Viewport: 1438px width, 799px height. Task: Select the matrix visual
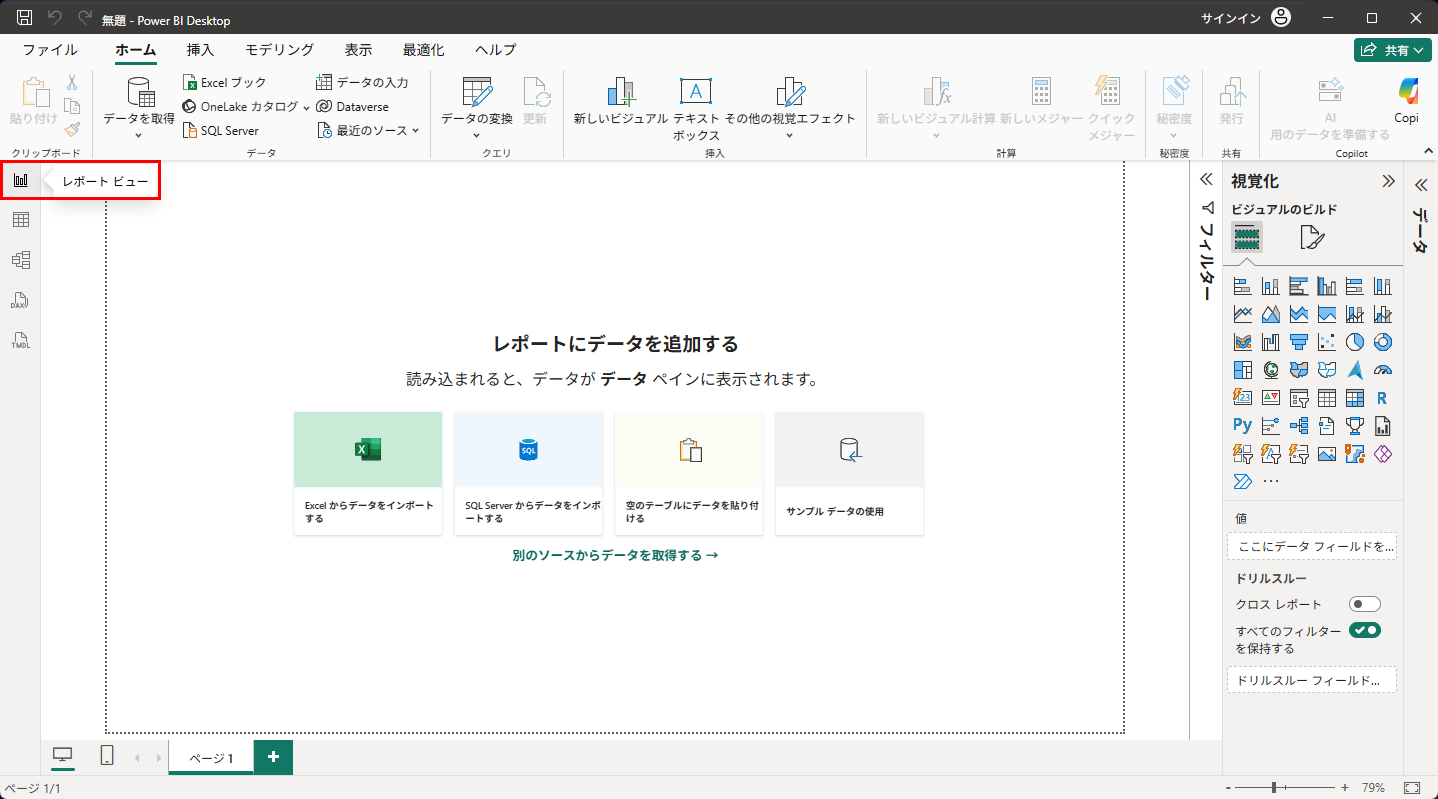coord(1355,398)
